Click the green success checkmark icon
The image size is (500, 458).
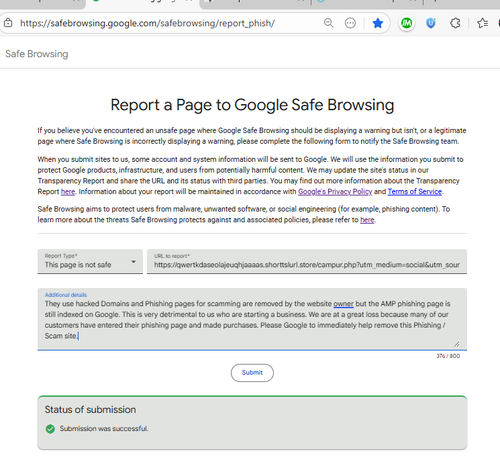[50, 429]
